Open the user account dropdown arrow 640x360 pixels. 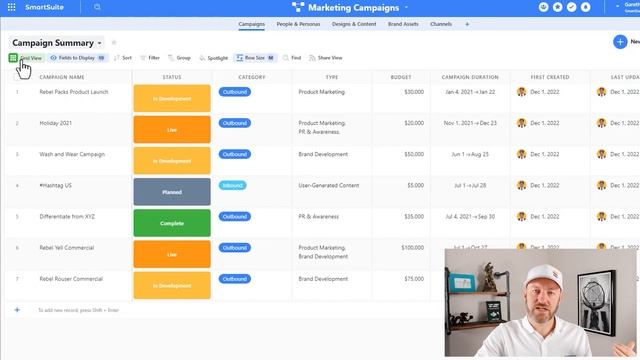click(618, 7)
